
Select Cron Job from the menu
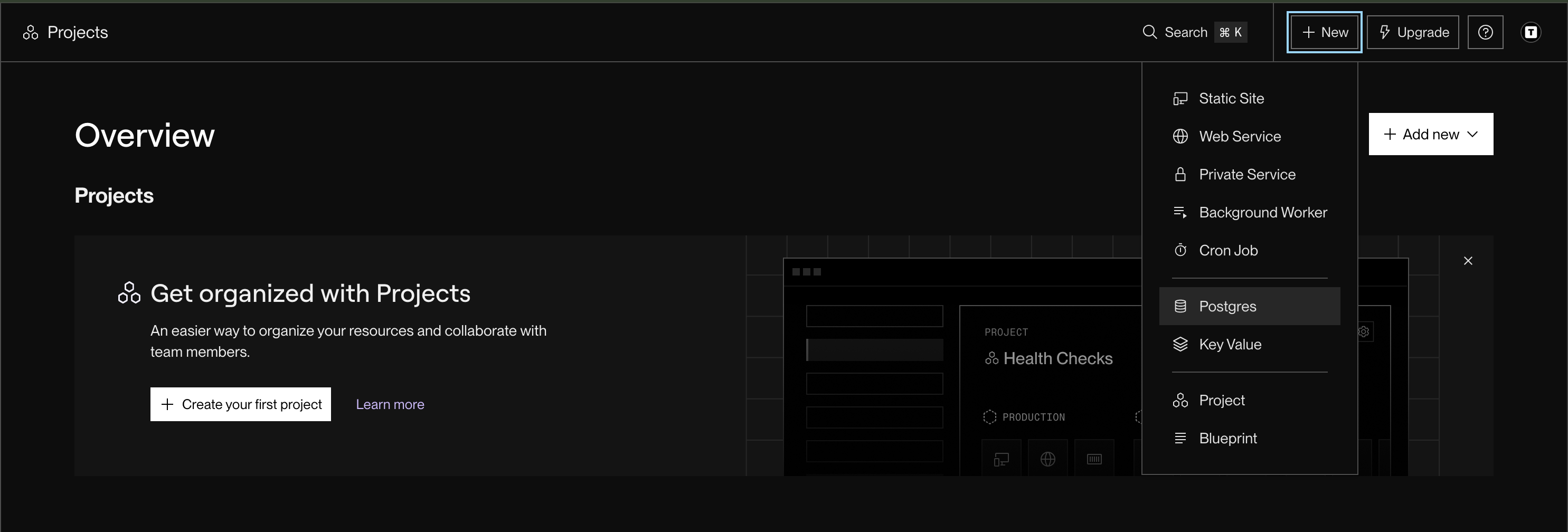tap(1249, 251)
